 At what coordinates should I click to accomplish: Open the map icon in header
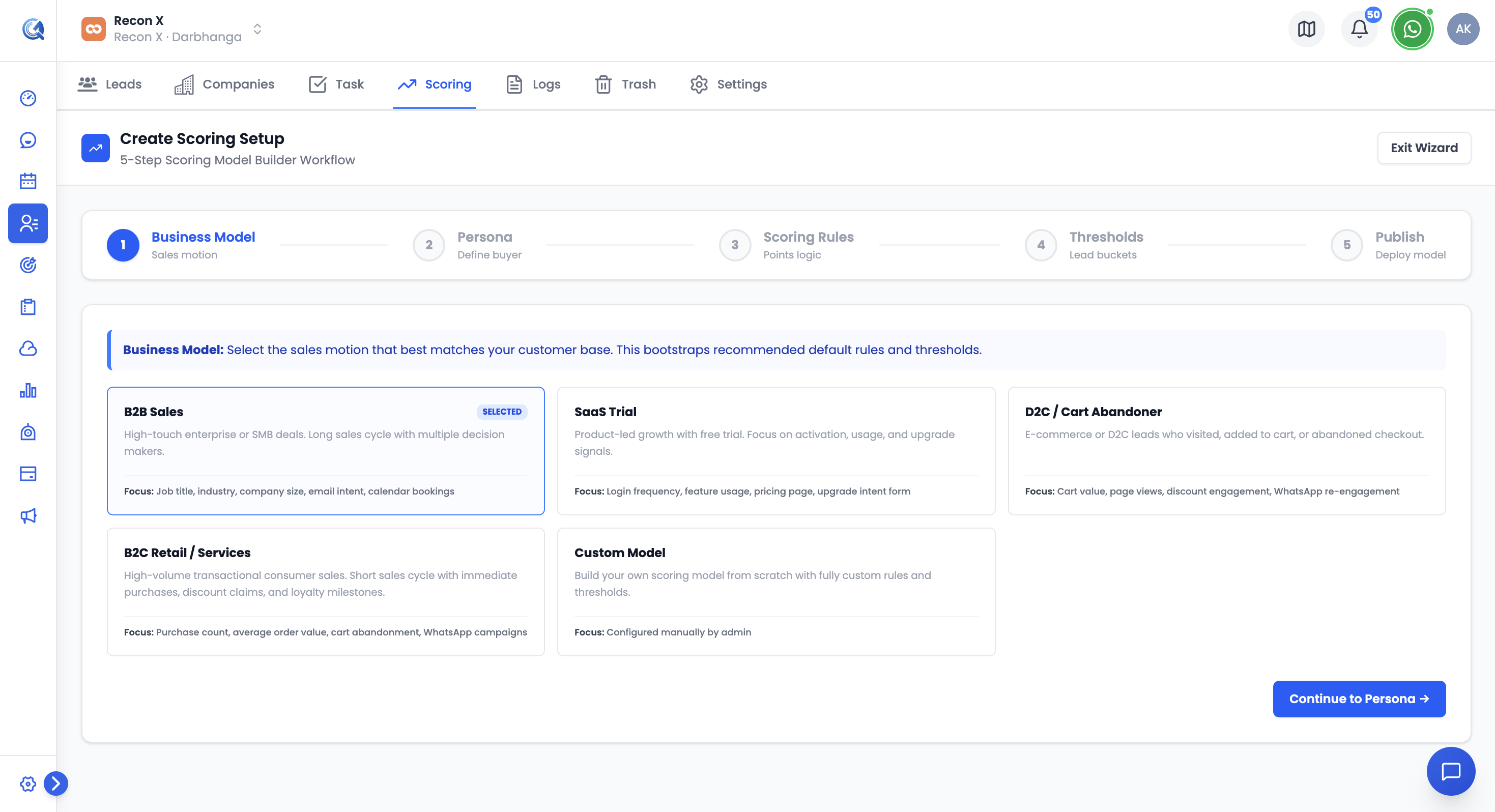(x=1306, y=29)
